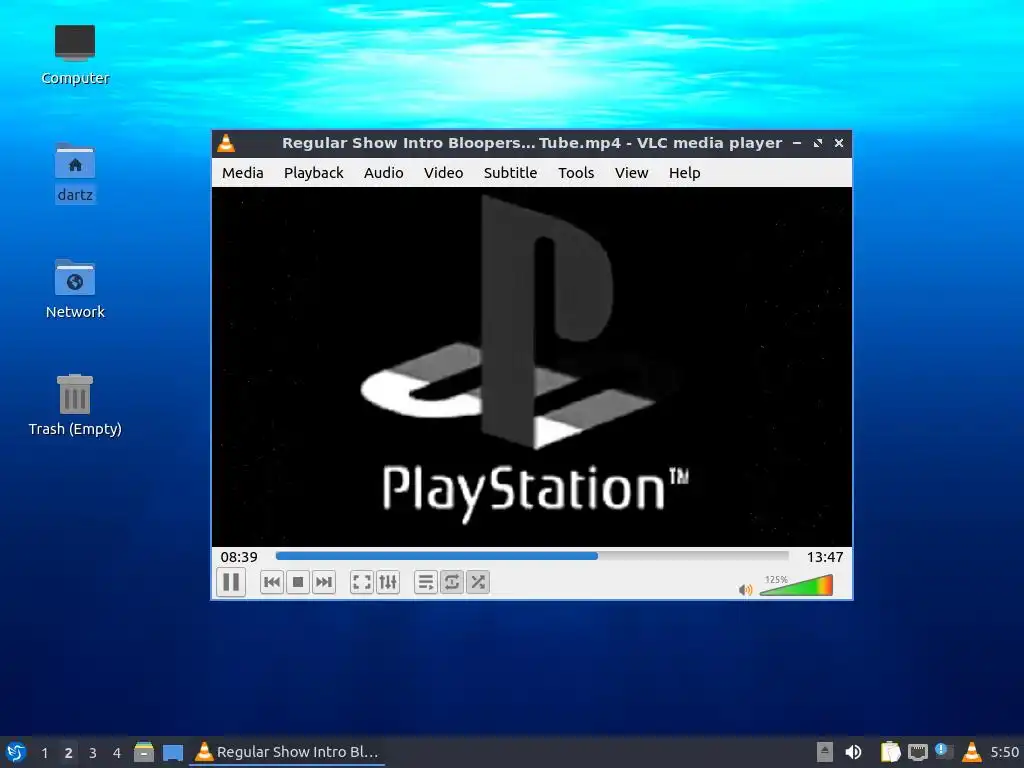Open the clipboard manager tray icon
The image size is (1024, 768).
coord(890,752)
